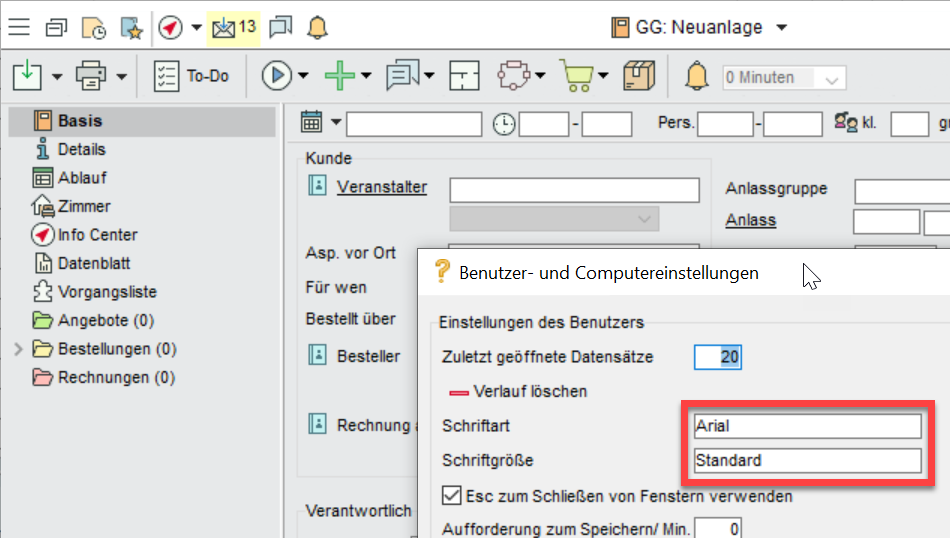The width and height of the screenshot is (950, 538).
Task: Open the To-Do checklist
Action: point(191,76)
